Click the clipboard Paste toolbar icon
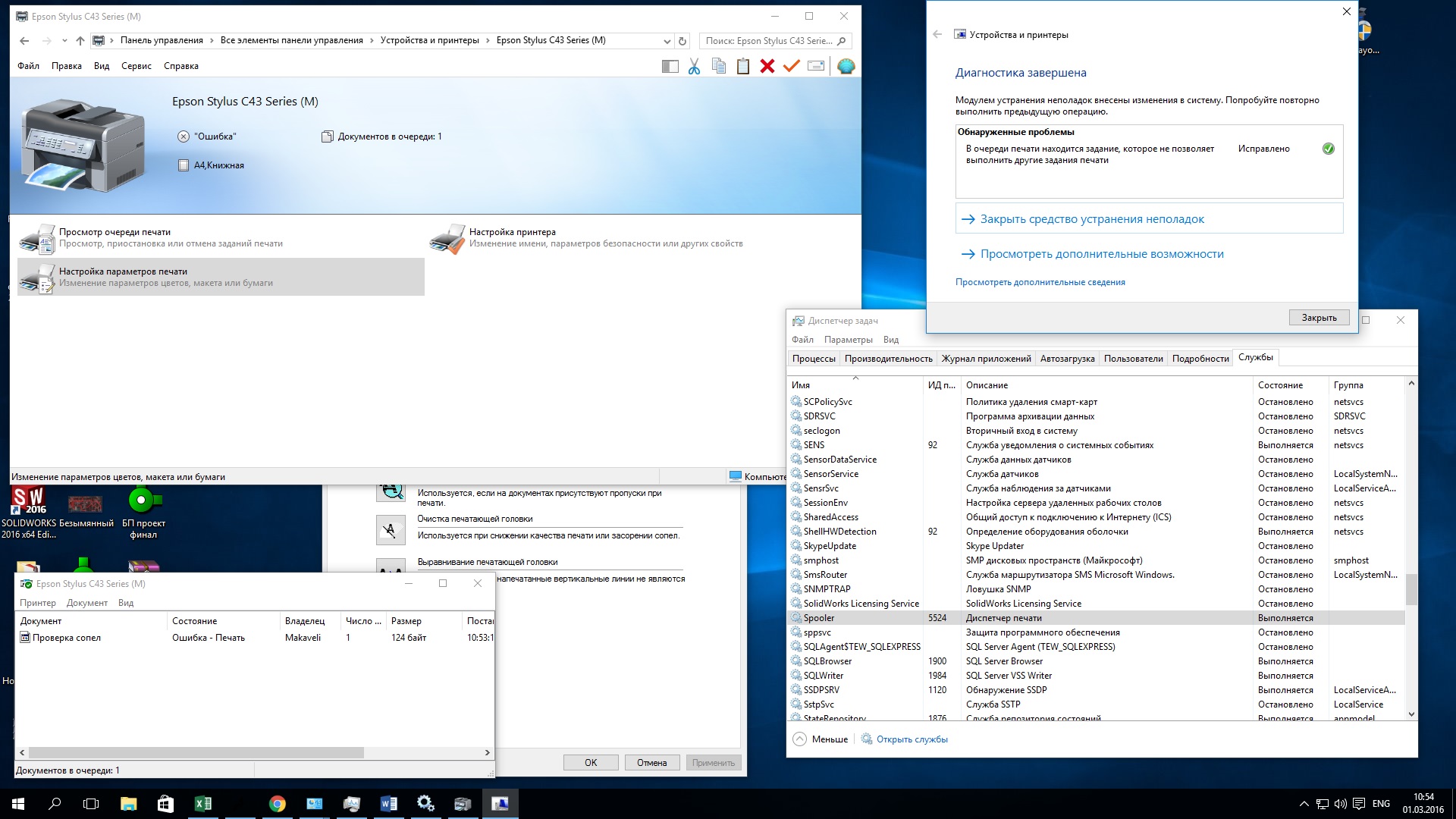The image size is (1456, 819). (743, 67)
